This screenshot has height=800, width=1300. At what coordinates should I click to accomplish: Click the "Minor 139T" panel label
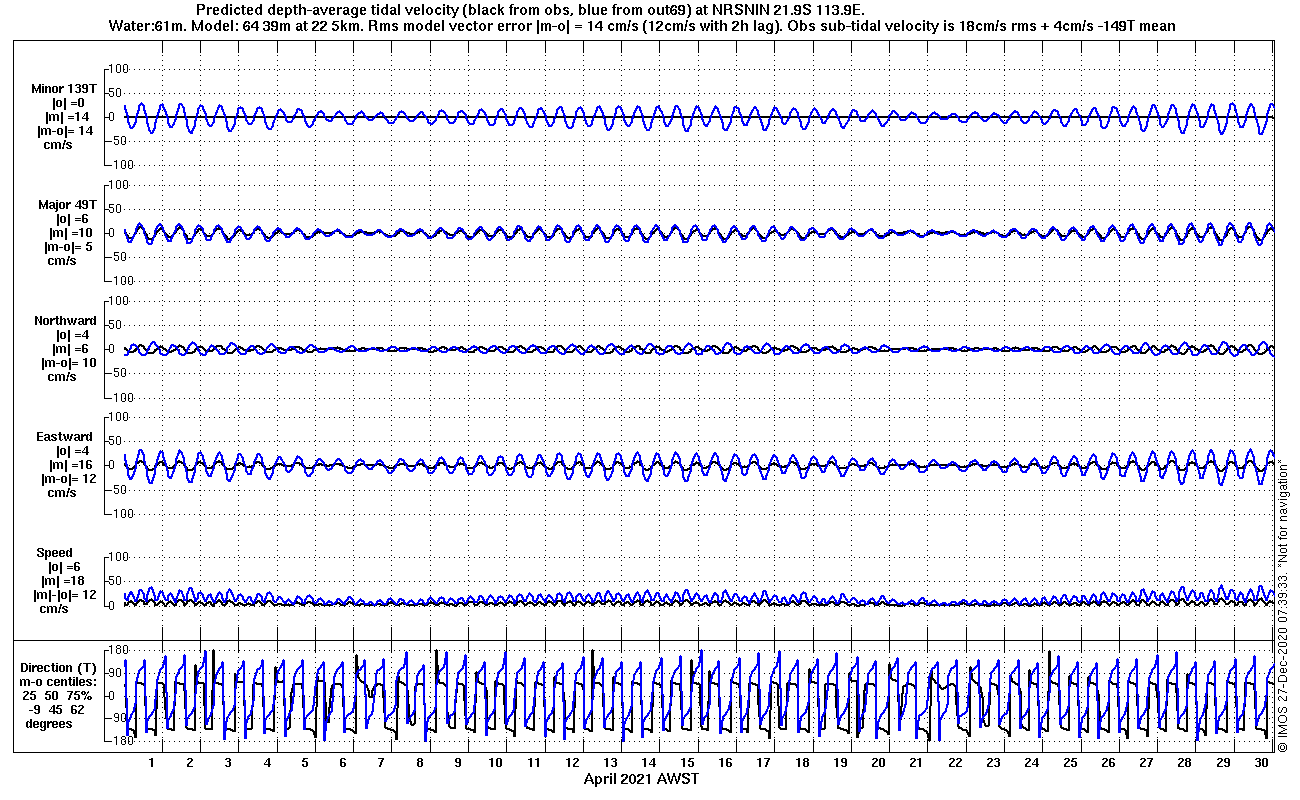pyautogui.click(x=64, y=89)
